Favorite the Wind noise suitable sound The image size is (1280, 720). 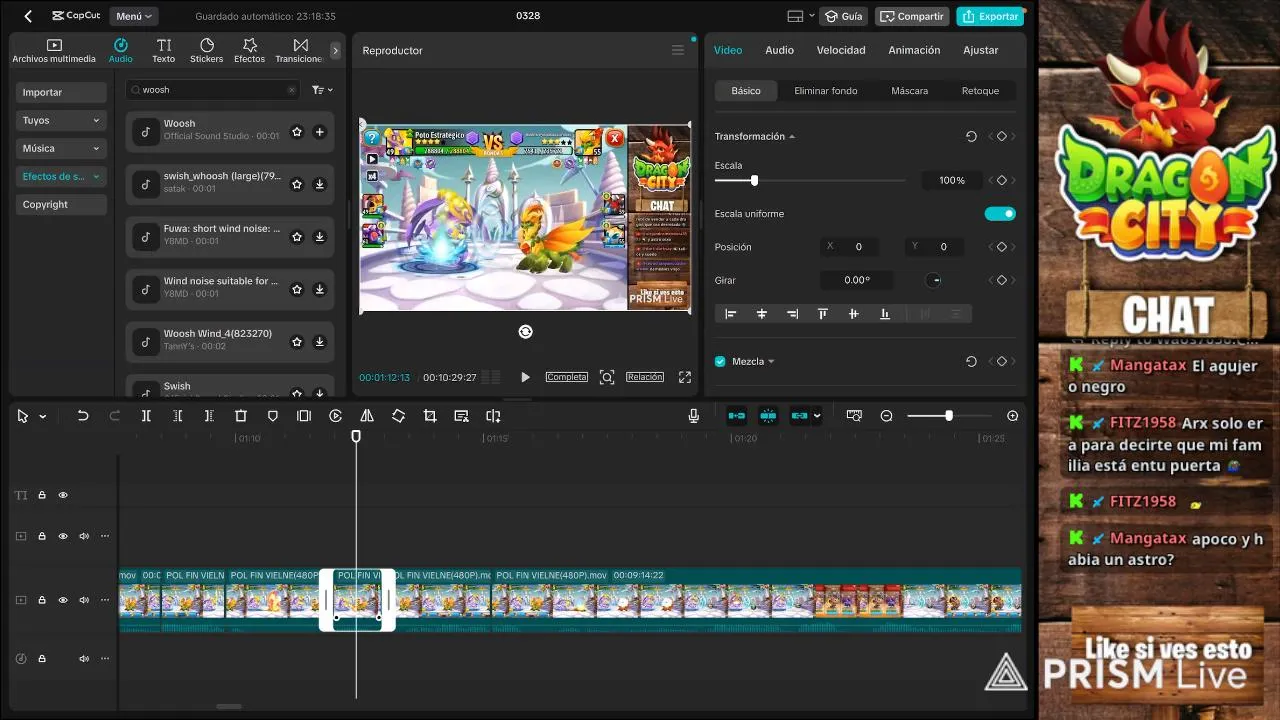[297, 289]
